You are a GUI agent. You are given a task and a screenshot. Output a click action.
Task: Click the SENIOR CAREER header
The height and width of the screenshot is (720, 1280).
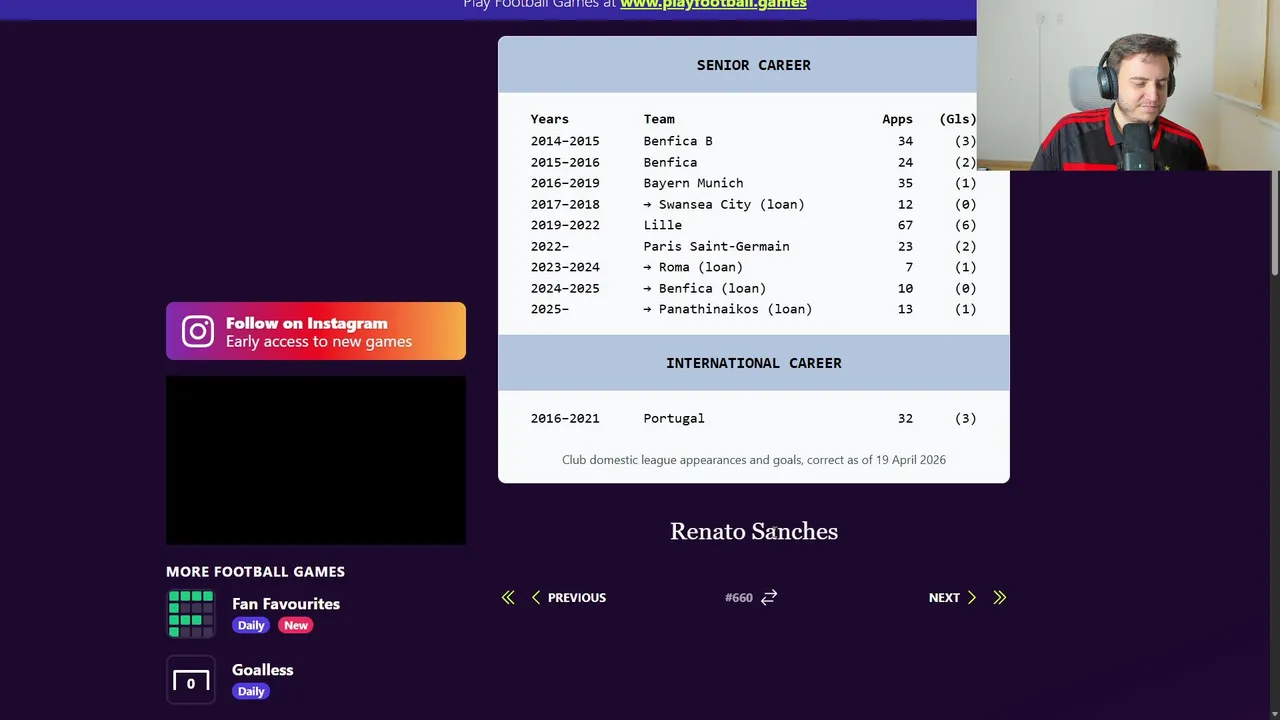coord(754,65)
